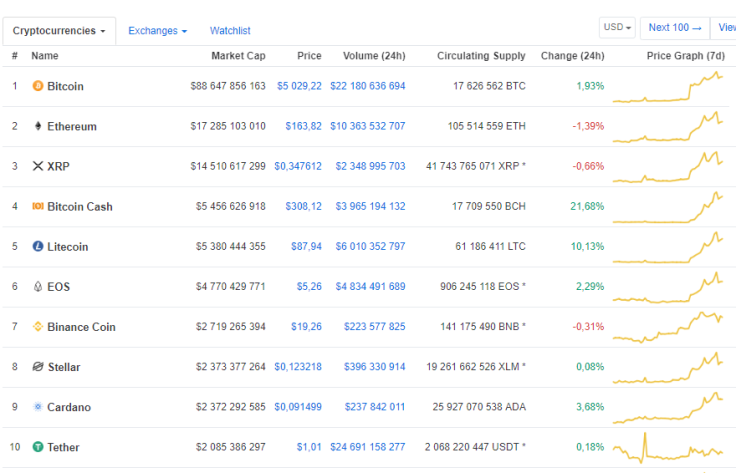
Task: Click Bitcoin market cap $88 647 856 163
Action: point(228,86)
